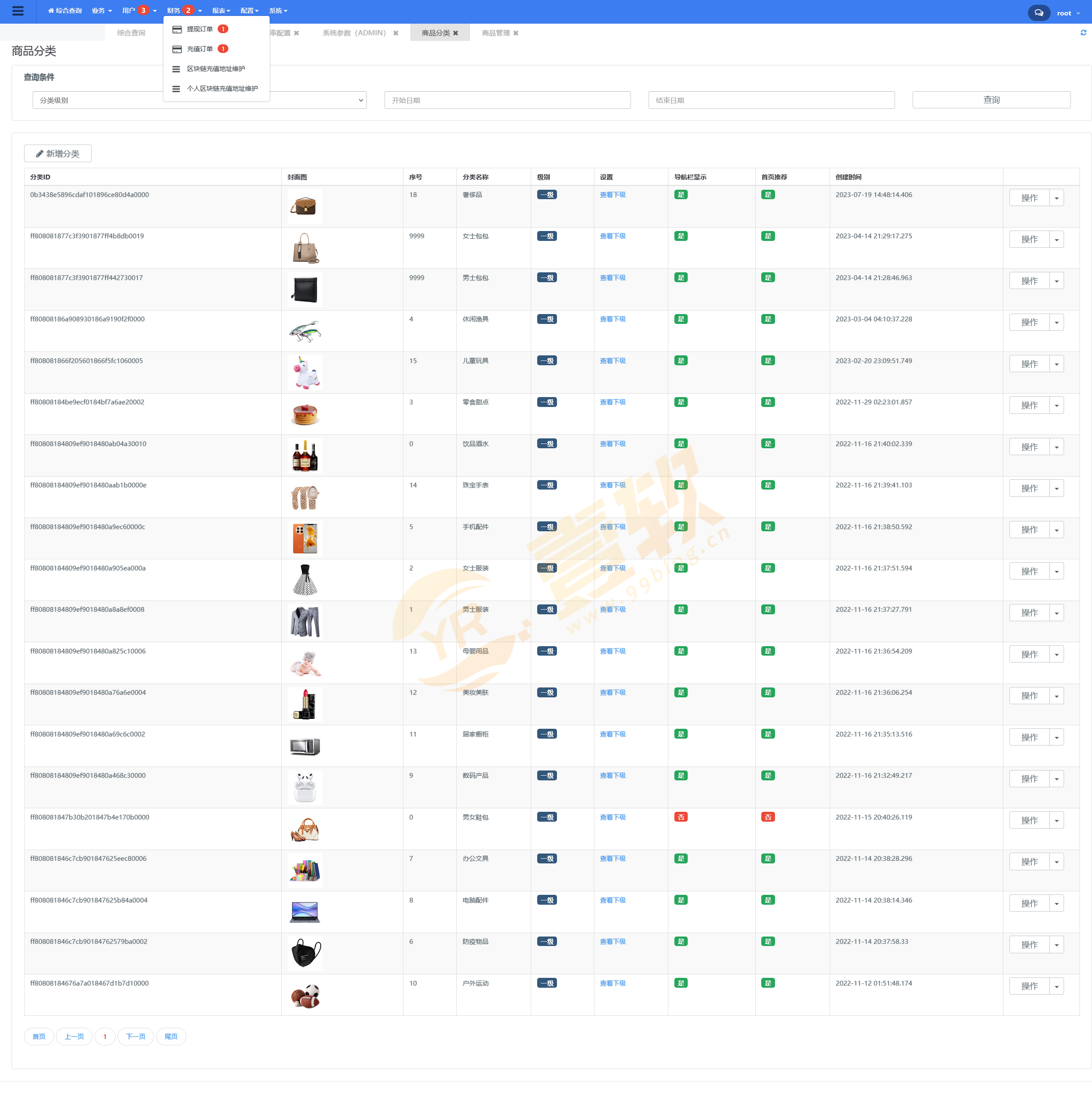Click the refresh icon at top right

click(1083, 33)
